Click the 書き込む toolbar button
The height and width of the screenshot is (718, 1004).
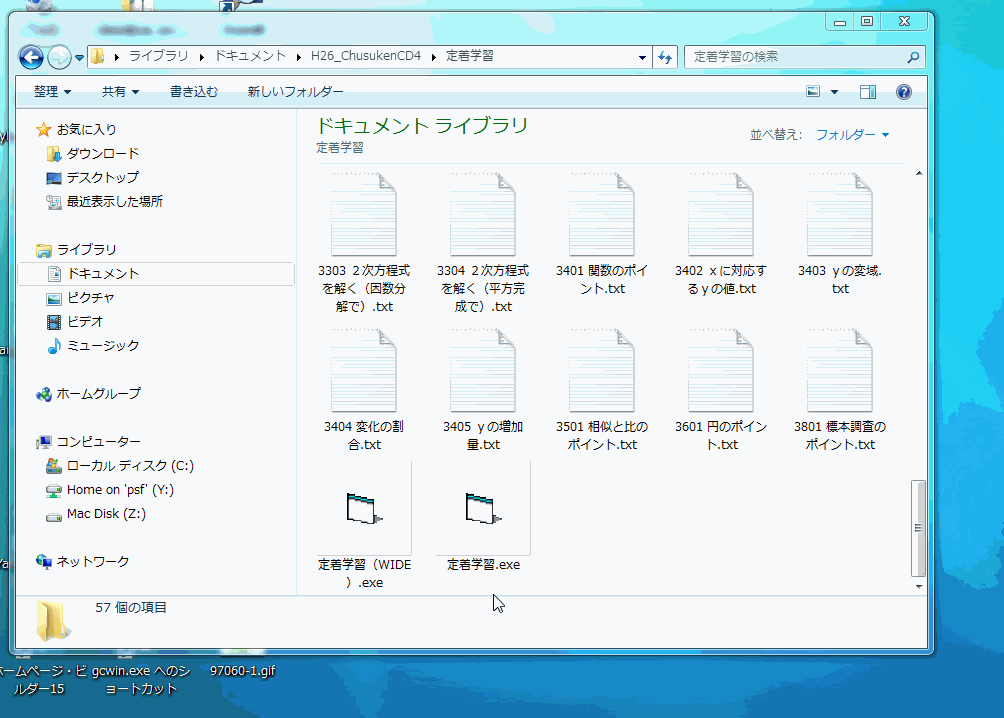point(193,92)
